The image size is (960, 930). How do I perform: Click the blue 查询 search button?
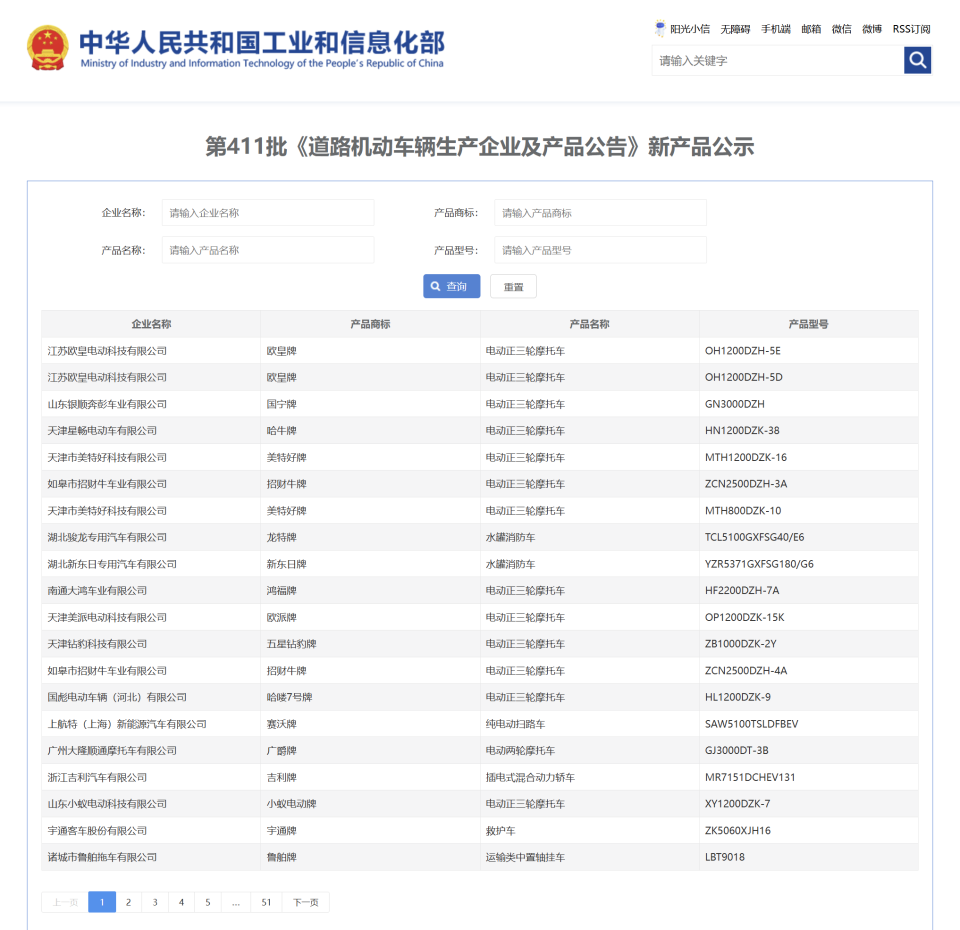point(451,286)
